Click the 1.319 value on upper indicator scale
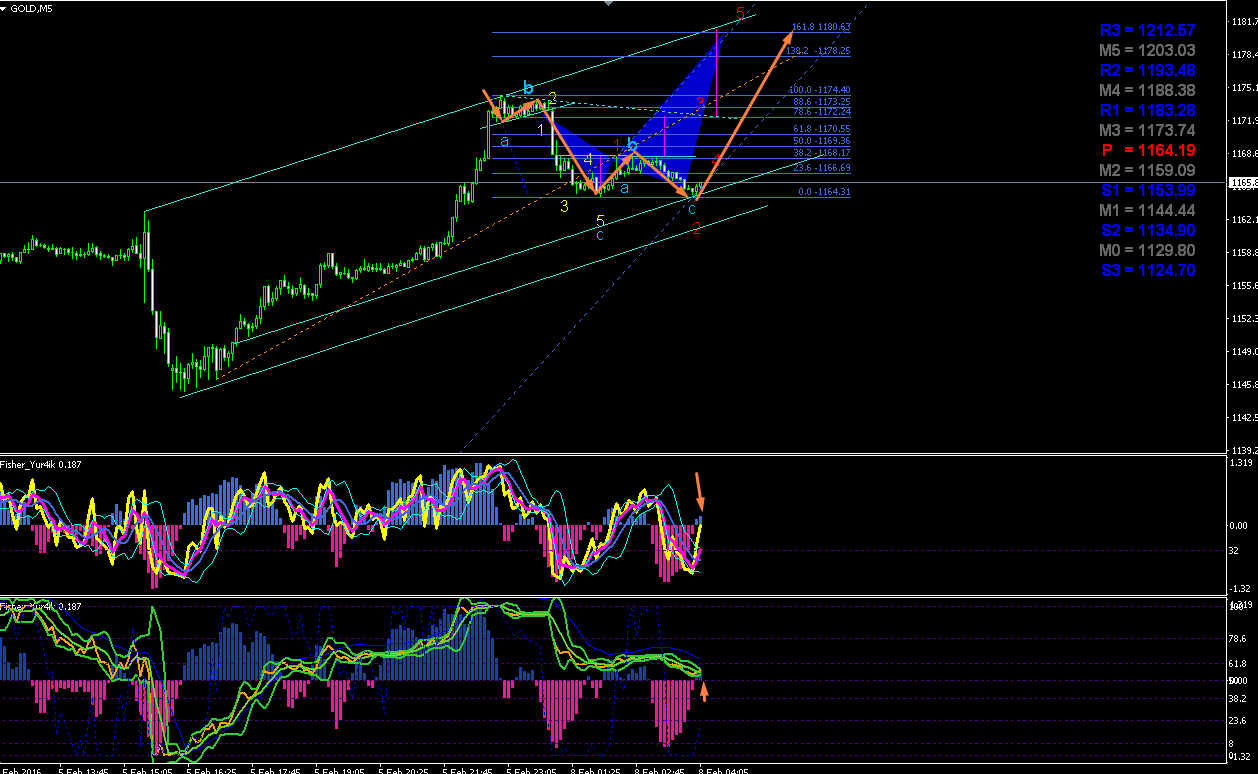1258x774 pixels. (1242, 463)
